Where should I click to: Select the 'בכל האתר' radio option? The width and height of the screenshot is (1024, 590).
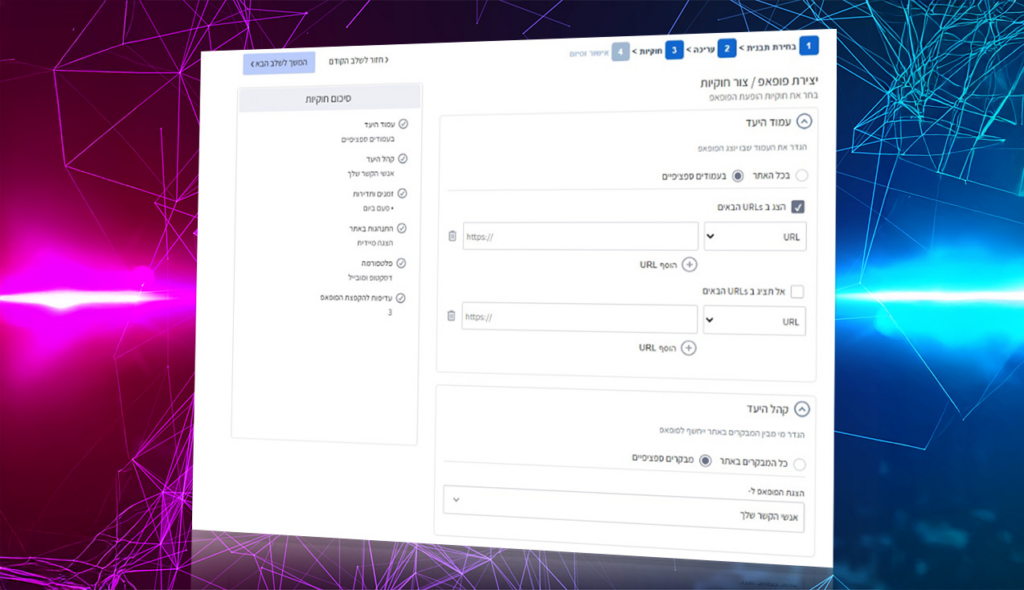coord(800,176)
